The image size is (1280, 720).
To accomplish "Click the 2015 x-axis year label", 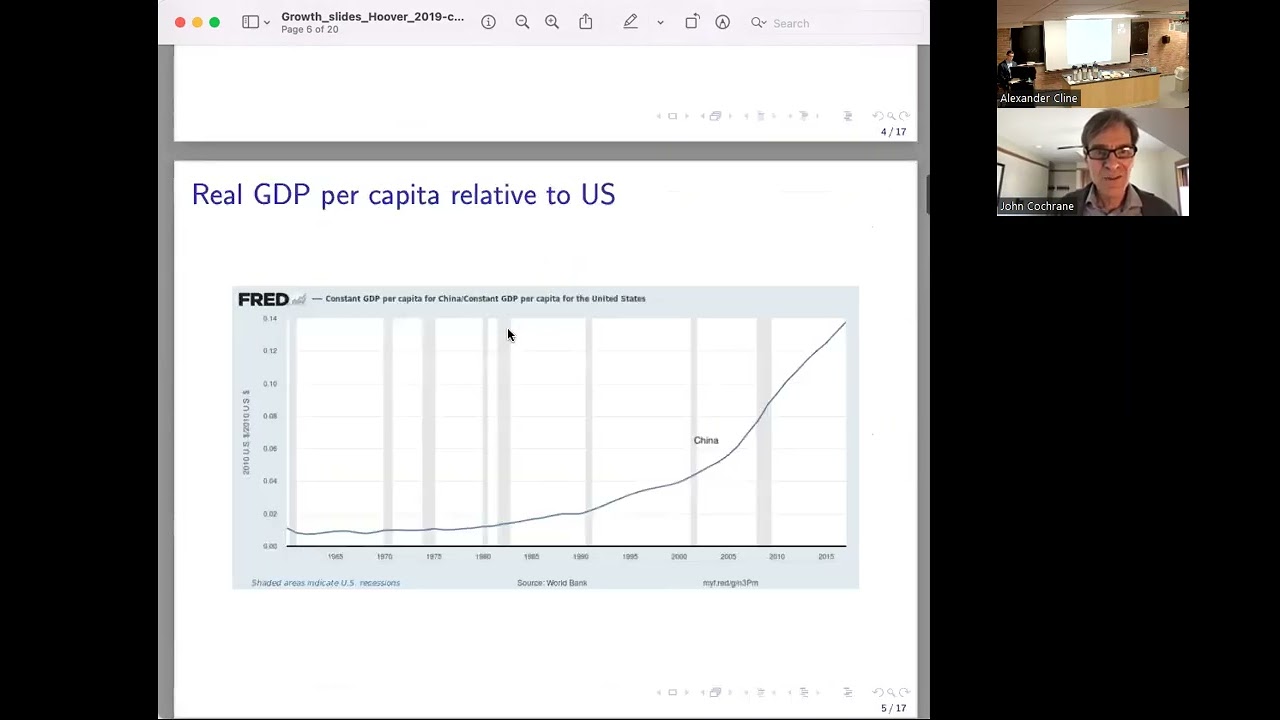I will pos(826,556).
